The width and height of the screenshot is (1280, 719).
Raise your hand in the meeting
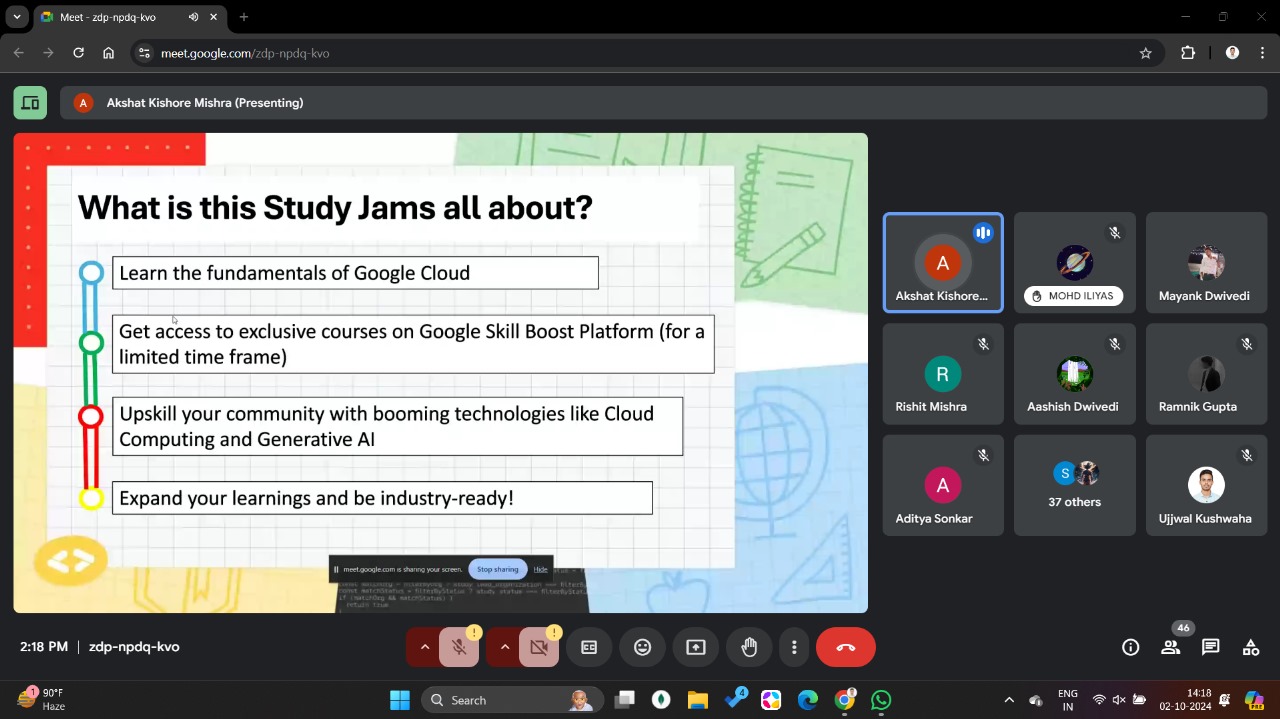(749, 647)
